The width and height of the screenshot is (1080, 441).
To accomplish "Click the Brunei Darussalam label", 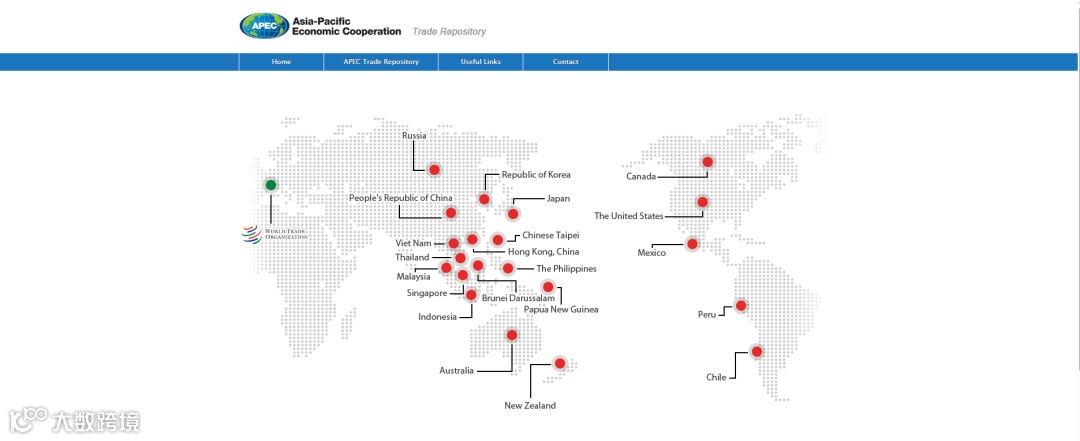I will tap(519, 298).
